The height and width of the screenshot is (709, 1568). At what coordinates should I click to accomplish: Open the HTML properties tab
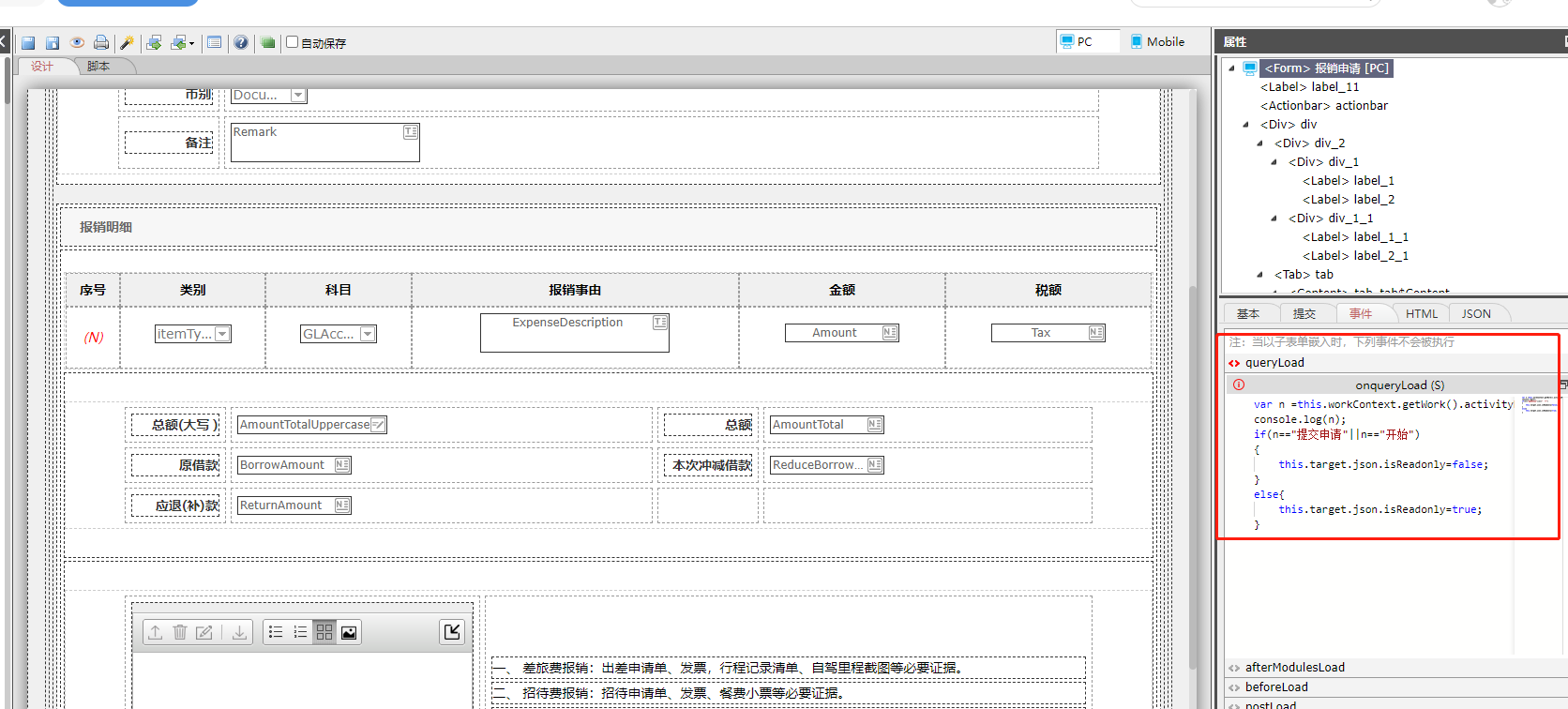[1422, 314]
